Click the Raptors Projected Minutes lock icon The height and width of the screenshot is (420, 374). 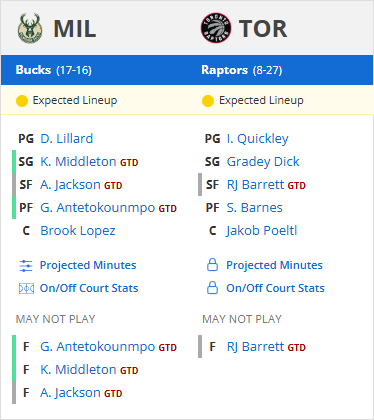click(212, 265)
